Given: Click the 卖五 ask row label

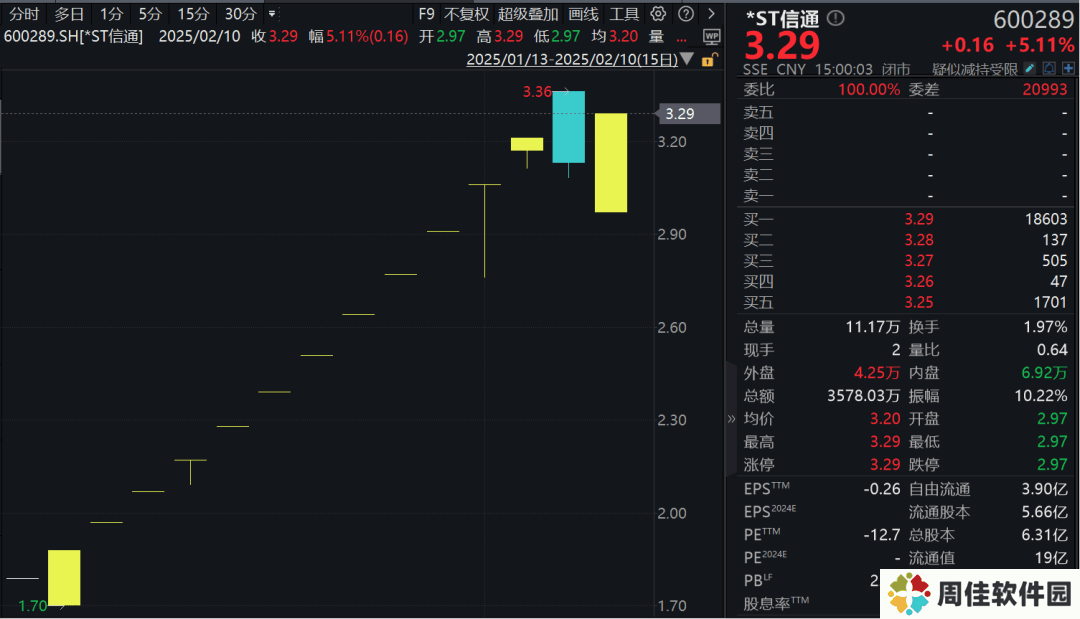Looking at the screenshot, I should [758, 112].
